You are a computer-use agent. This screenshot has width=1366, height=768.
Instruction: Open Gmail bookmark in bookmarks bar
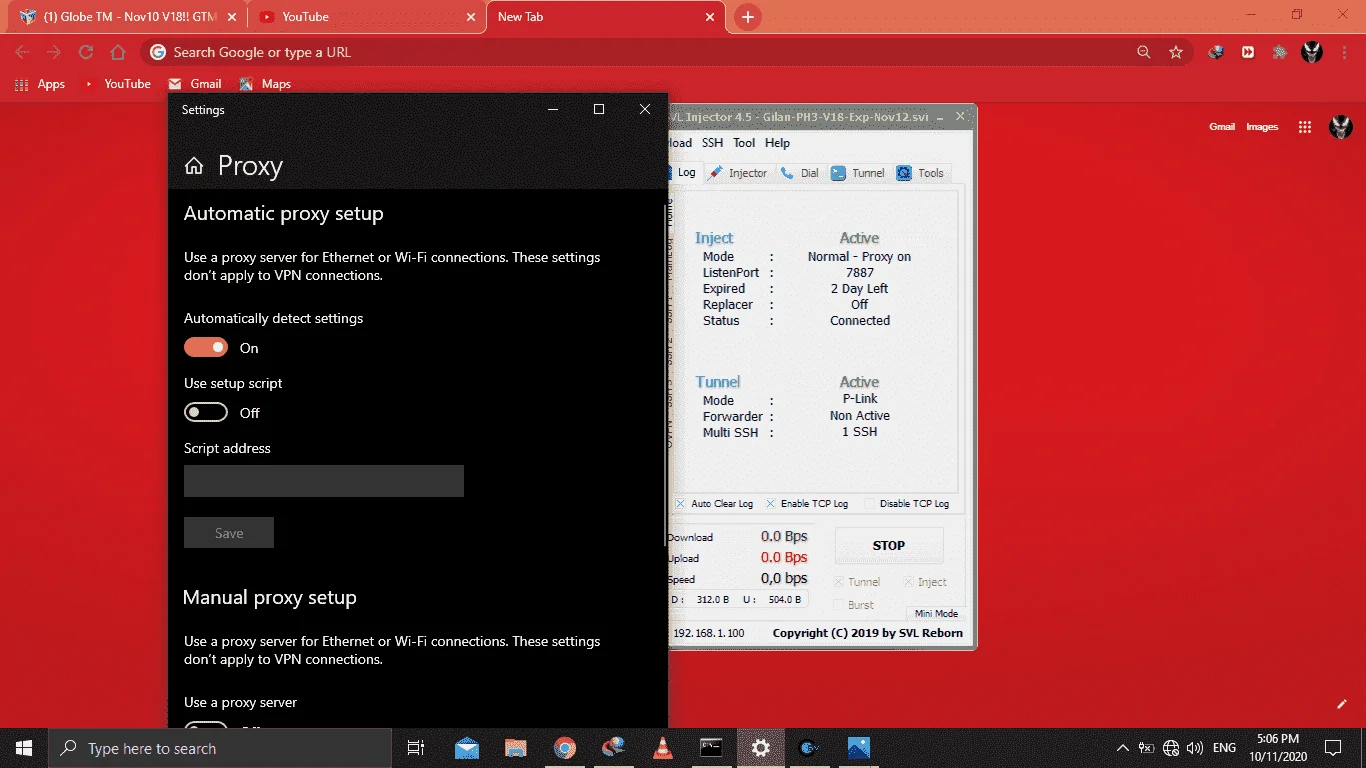click(195, 84)
